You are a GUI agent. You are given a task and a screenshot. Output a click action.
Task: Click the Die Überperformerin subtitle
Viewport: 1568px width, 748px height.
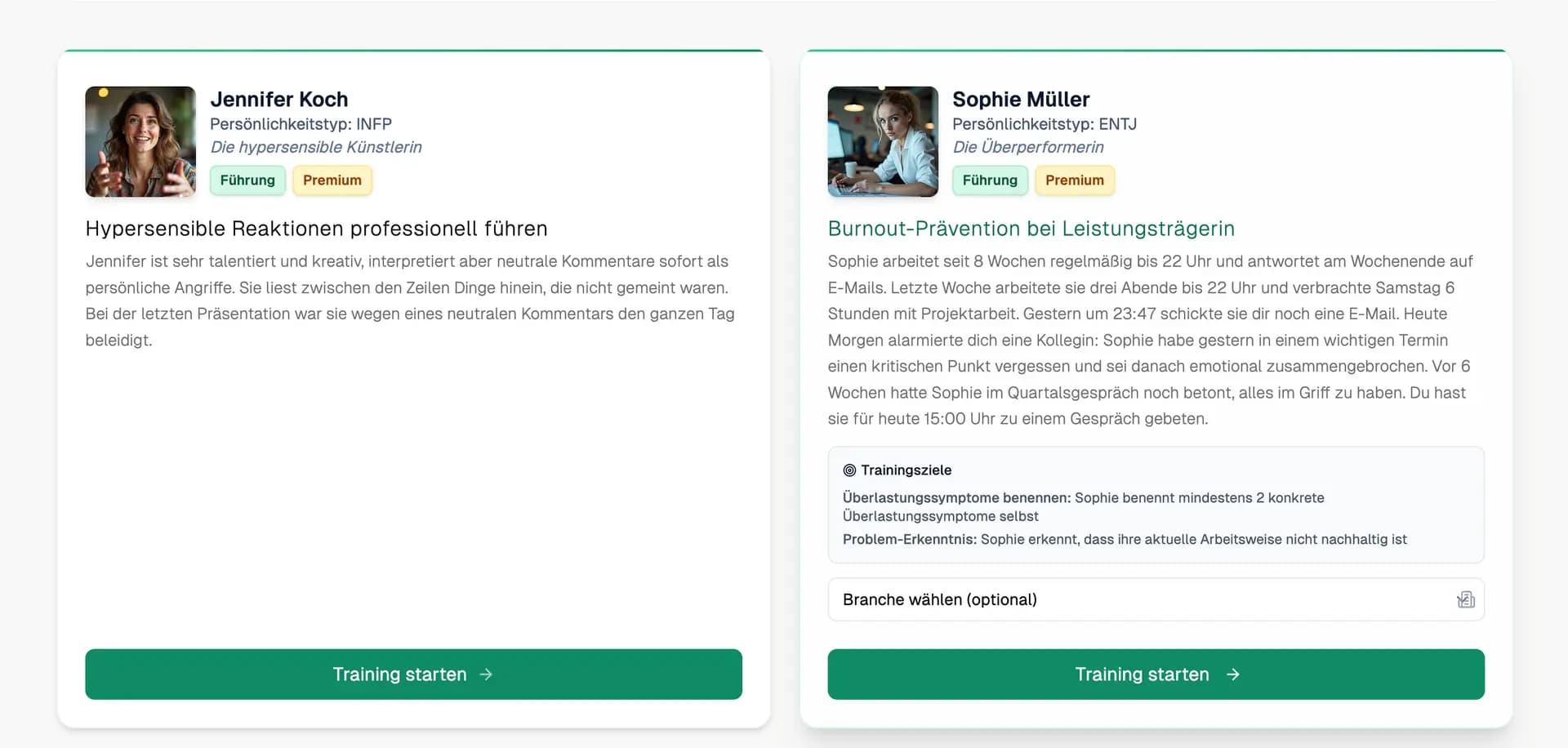1027,147
